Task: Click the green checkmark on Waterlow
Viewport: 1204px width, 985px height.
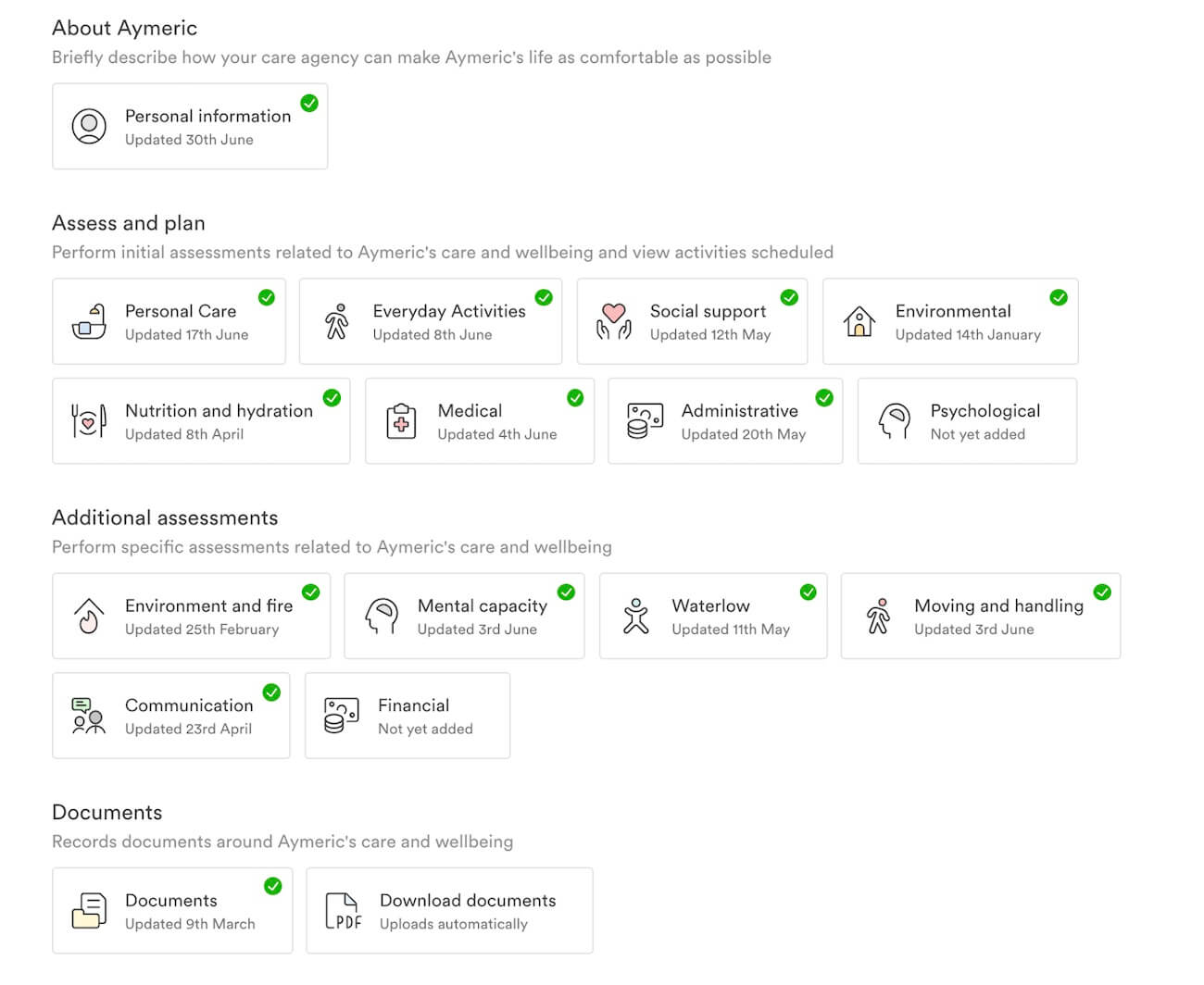Action: pos(809,592)
